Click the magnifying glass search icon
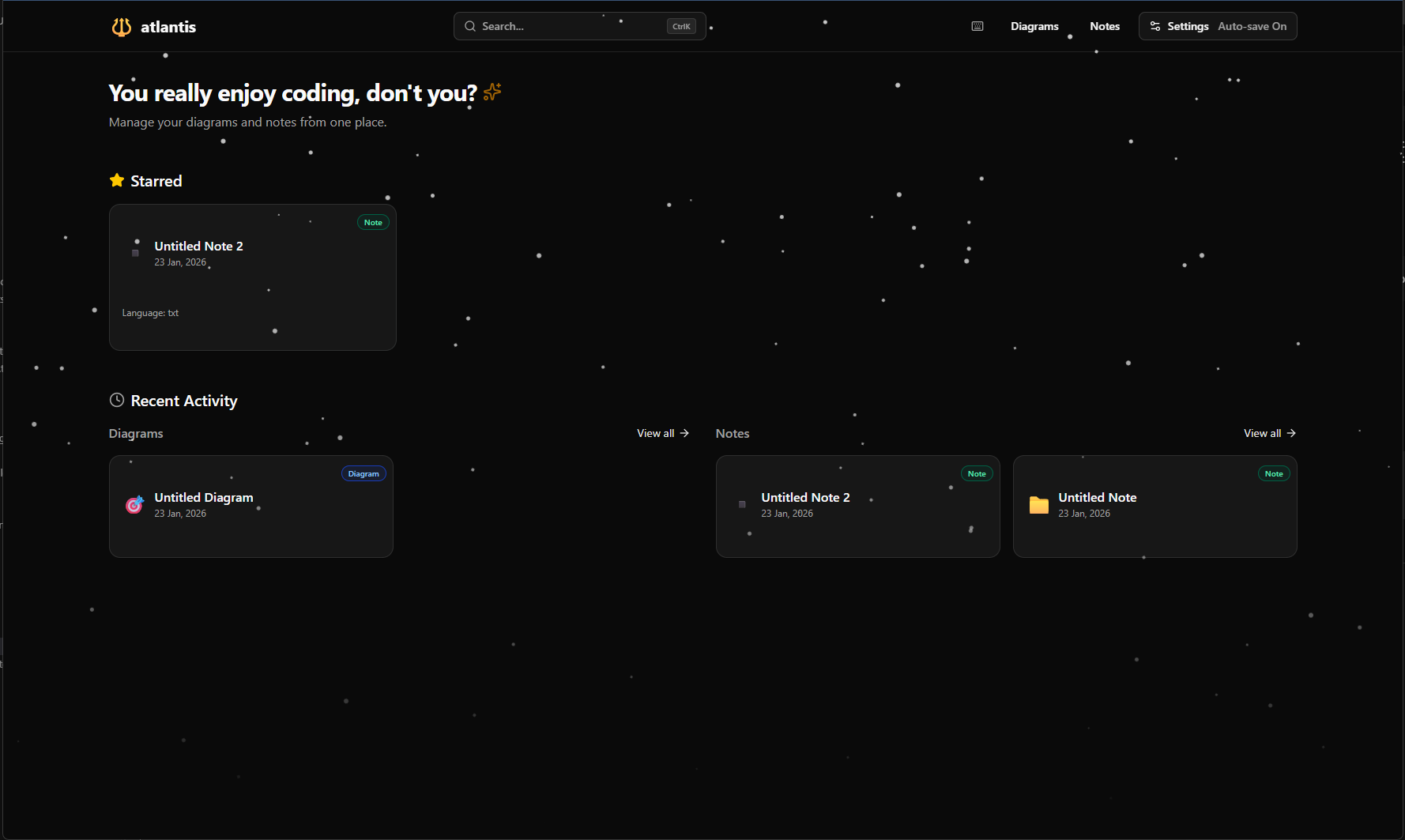Viewport: 1405px width, 840px height. coord(469,26)
